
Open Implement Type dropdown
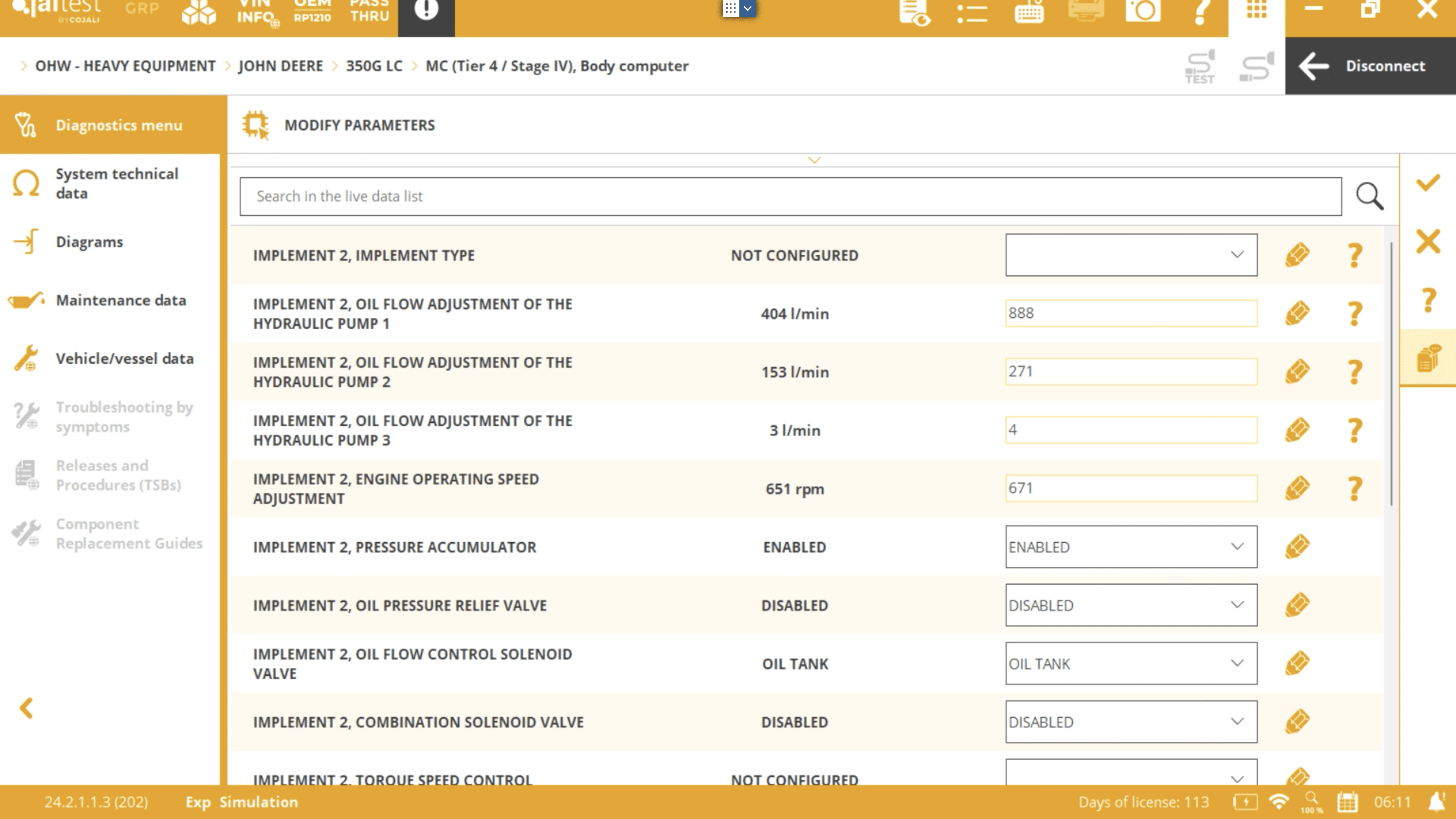[1131, 255]
